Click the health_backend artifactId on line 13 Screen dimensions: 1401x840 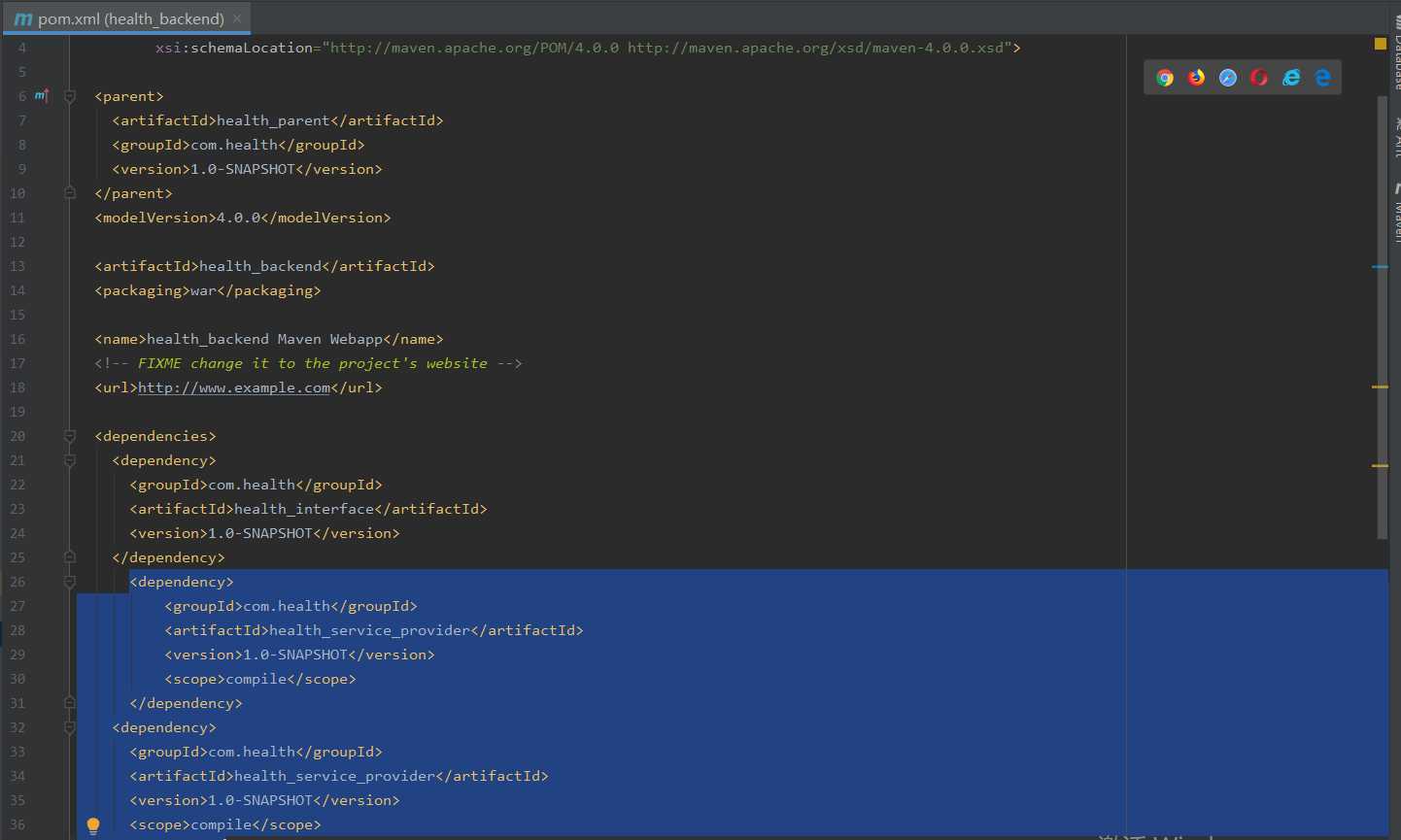click(x=260, y=266)
